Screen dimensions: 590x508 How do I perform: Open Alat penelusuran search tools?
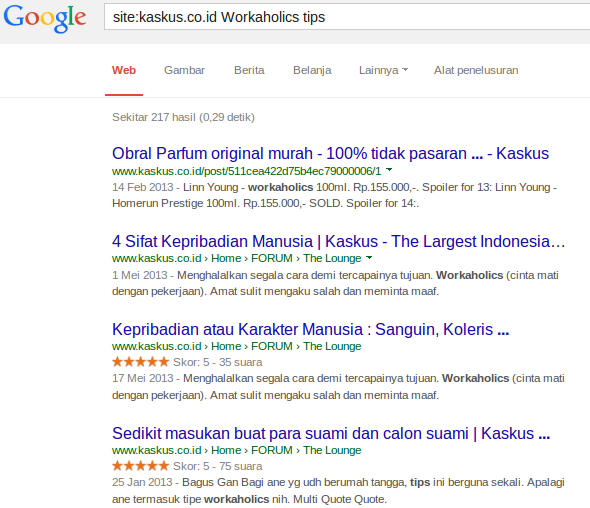click(x=476, y=70)
